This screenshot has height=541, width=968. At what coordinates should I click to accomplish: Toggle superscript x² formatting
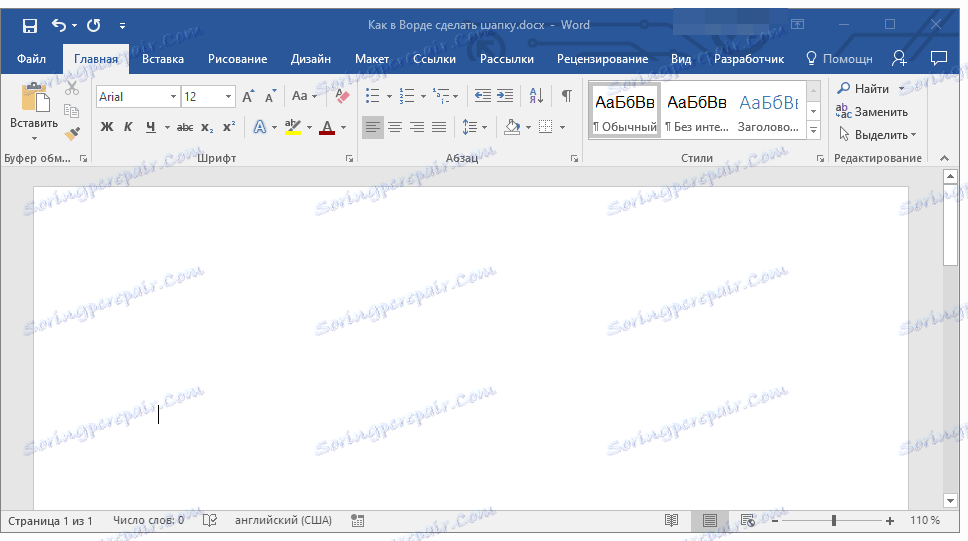[229, 127]
